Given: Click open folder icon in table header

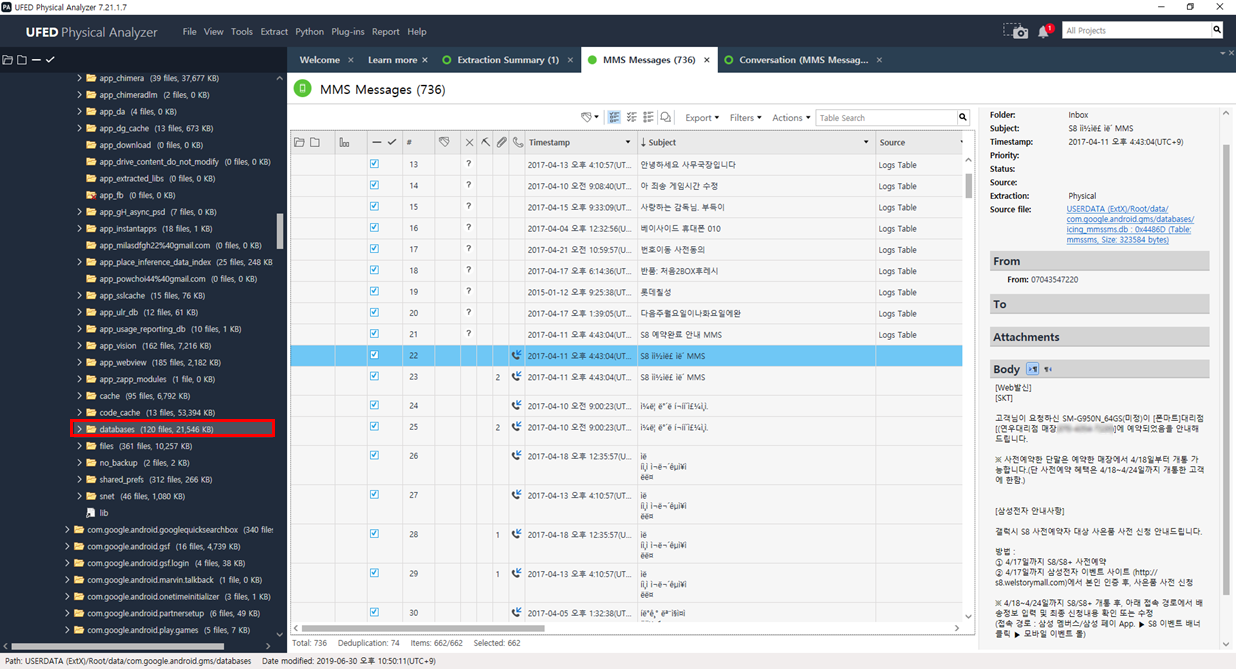Looking at the screenshot, I should (299, 143).
